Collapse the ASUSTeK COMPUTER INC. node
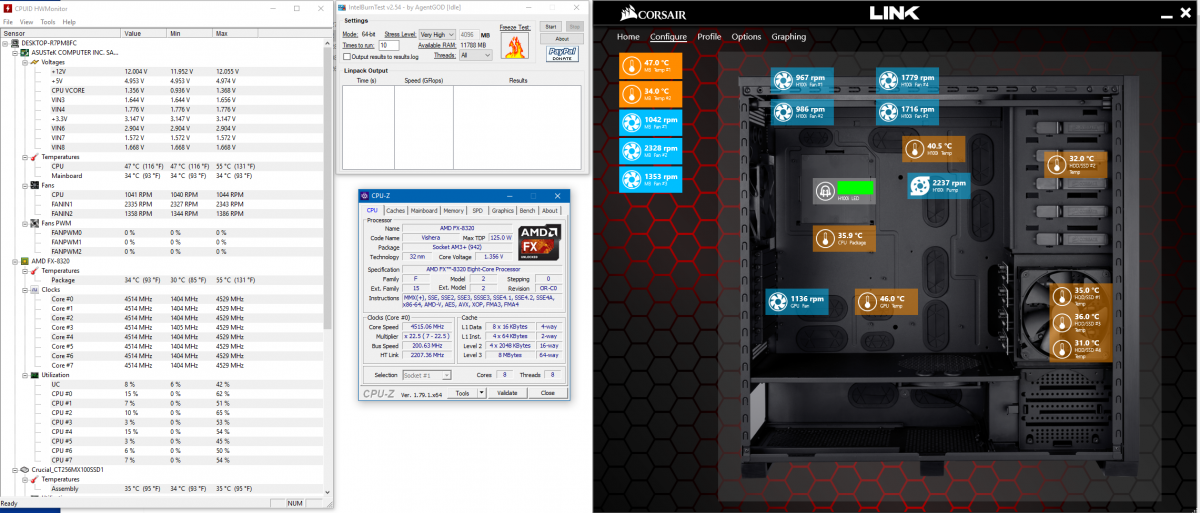The width and height of the screenshot is (1200, 513). 17,52
